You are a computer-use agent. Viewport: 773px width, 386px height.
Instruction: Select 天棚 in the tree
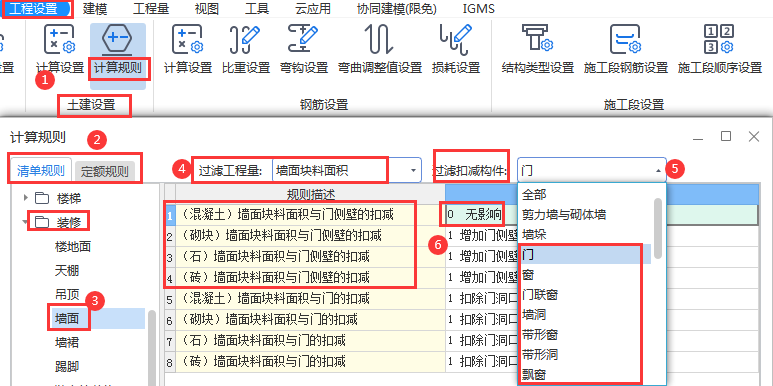[x=67, y=271]
